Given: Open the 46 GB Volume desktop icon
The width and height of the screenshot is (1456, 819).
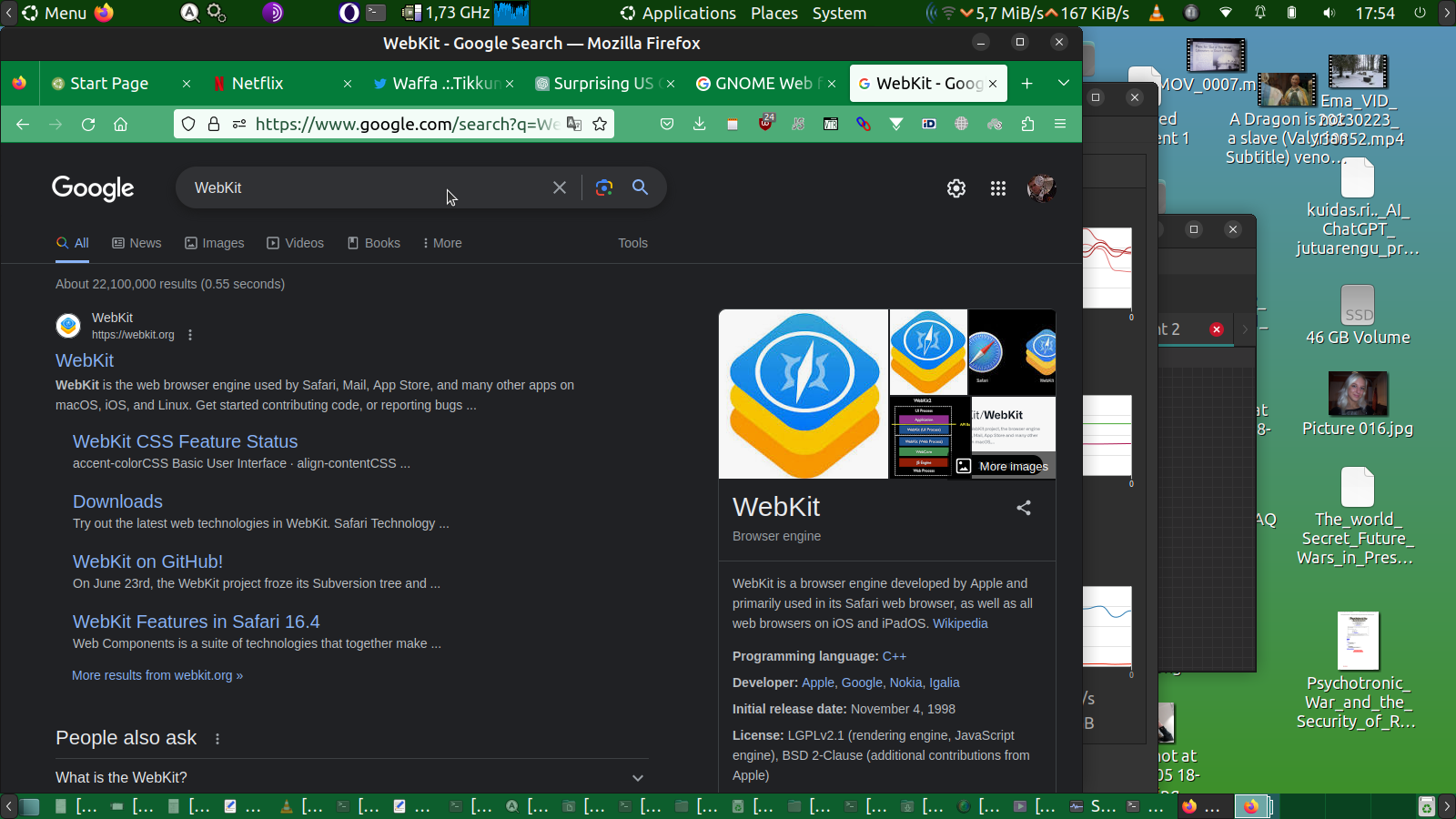Looking at the screenshot, I should [1358, 315].
